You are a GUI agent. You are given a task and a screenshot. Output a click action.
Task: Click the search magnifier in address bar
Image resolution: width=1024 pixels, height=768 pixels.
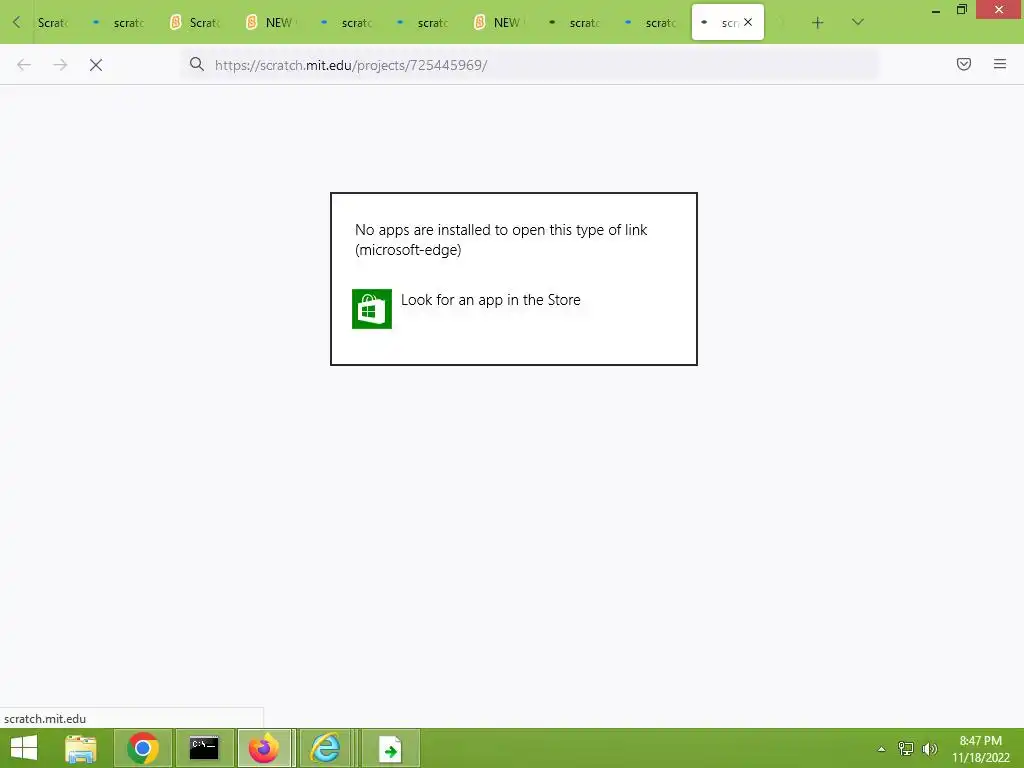197,64
